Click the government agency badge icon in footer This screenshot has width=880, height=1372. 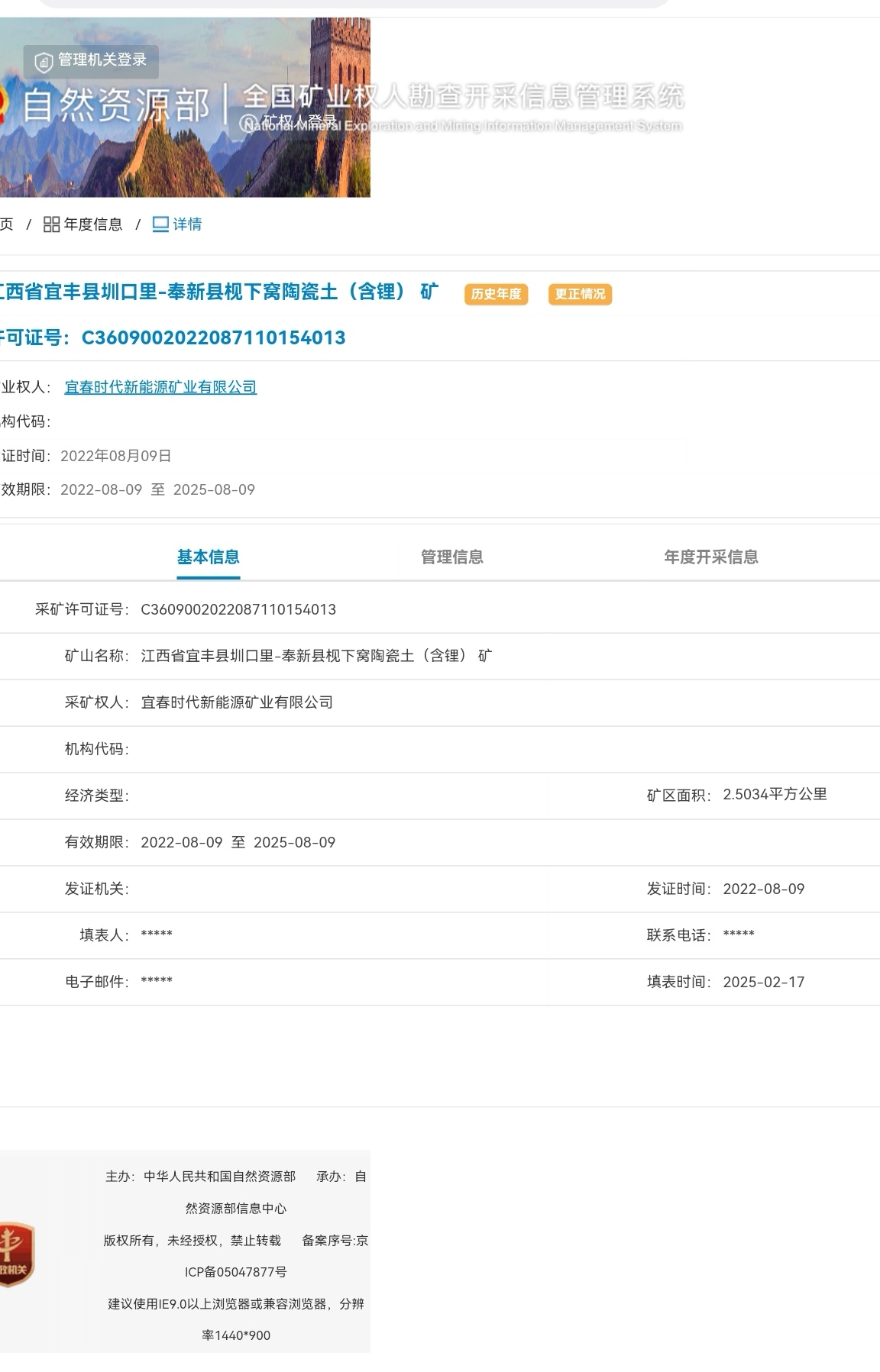point(16,1254)
